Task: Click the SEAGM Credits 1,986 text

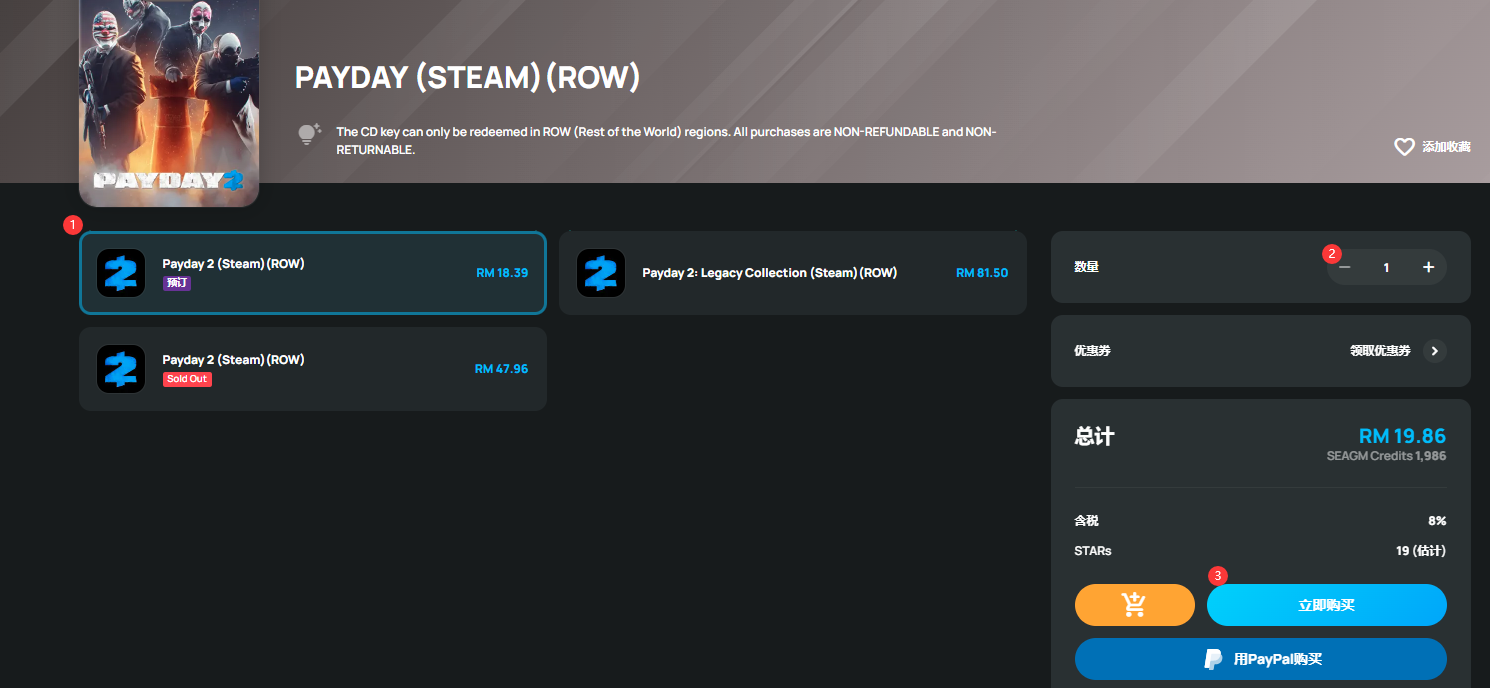Action: 1386,456
